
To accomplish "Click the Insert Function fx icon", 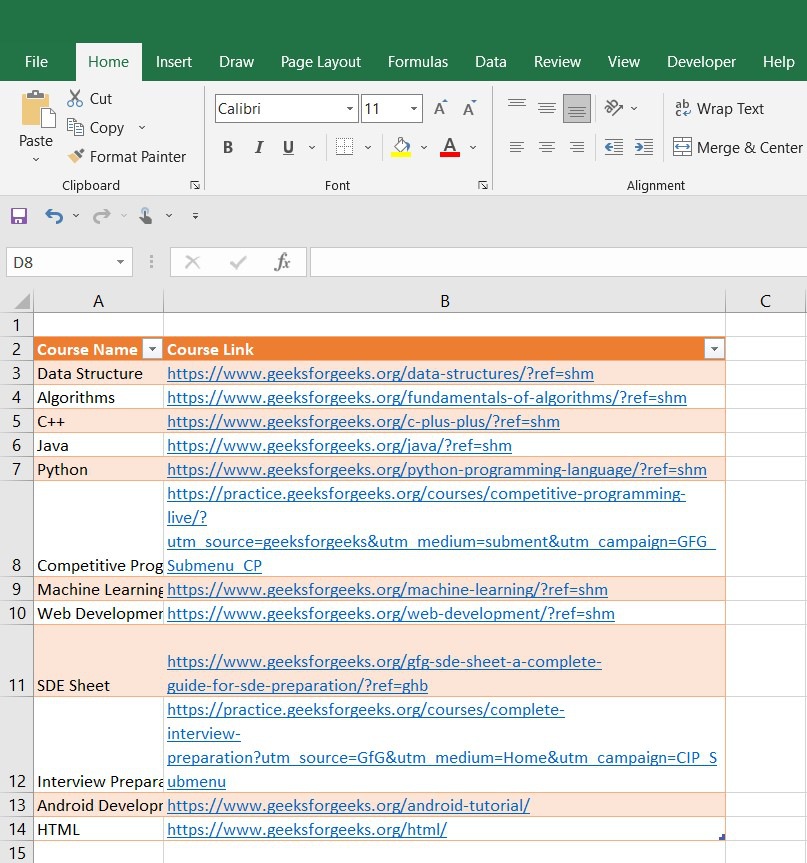I will (283, 262).
